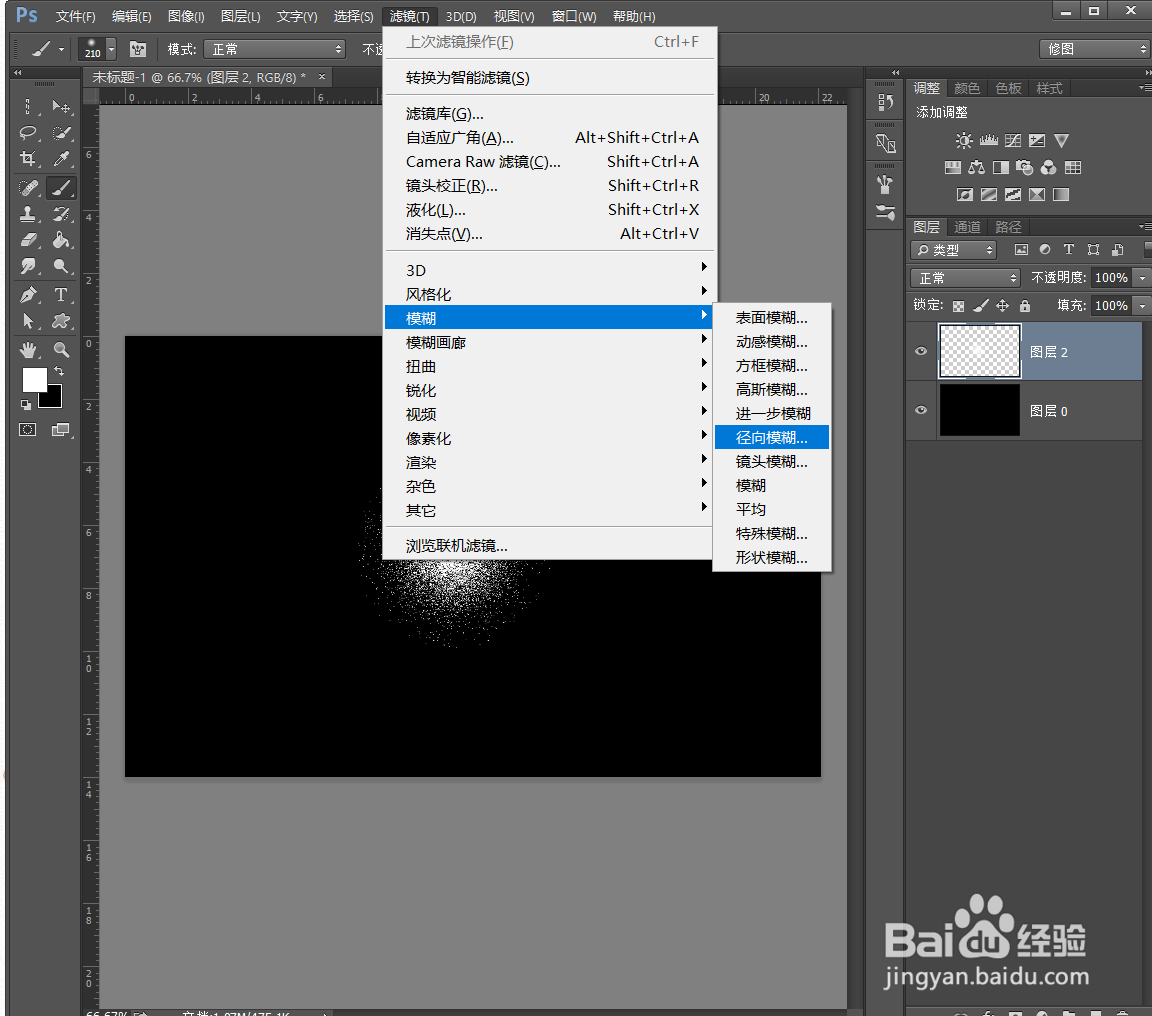Open the 填充 fill dropdown arrow
This screenshot has height=1016, width=1152.
tap(1142, 306)
